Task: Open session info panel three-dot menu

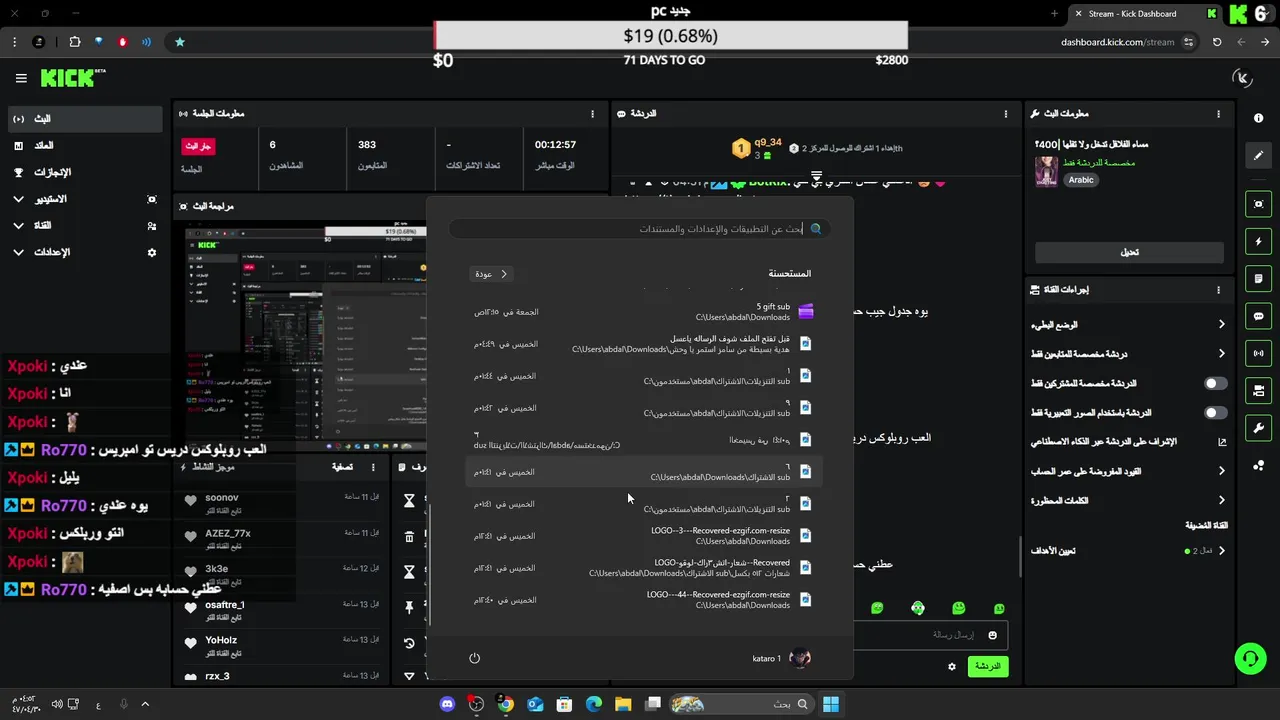Action: 592,114
